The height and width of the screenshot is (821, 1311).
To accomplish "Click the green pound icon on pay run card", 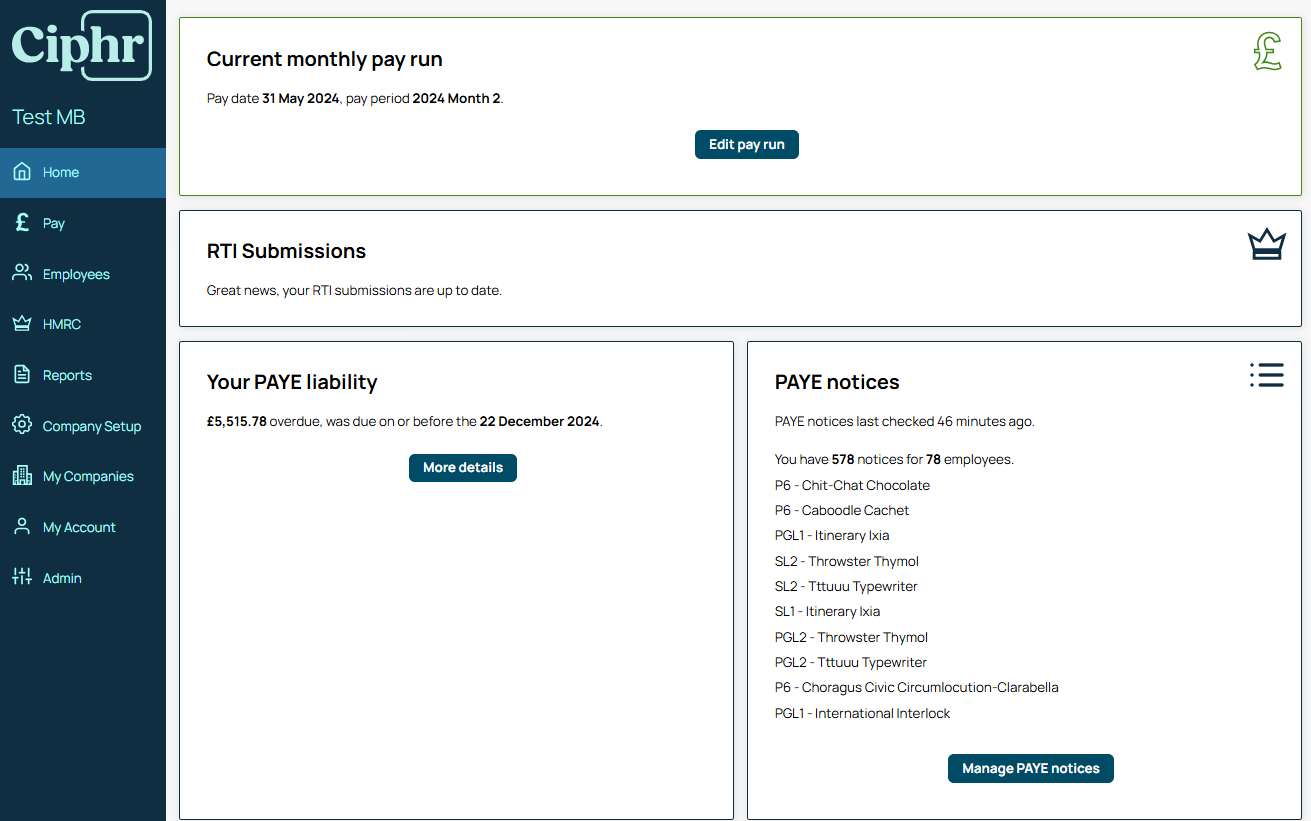I will point(1267,51).
